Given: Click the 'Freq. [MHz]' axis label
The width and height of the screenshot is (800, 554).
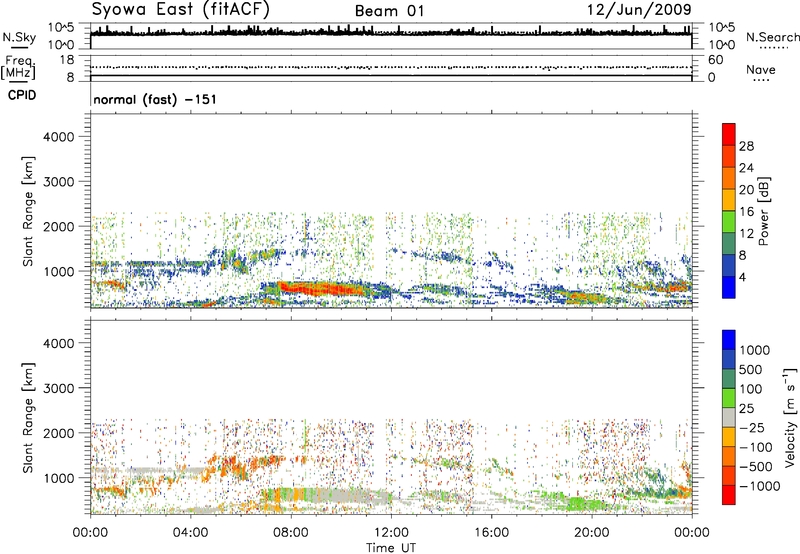Looking at the screenshot, I should [18, 68].
